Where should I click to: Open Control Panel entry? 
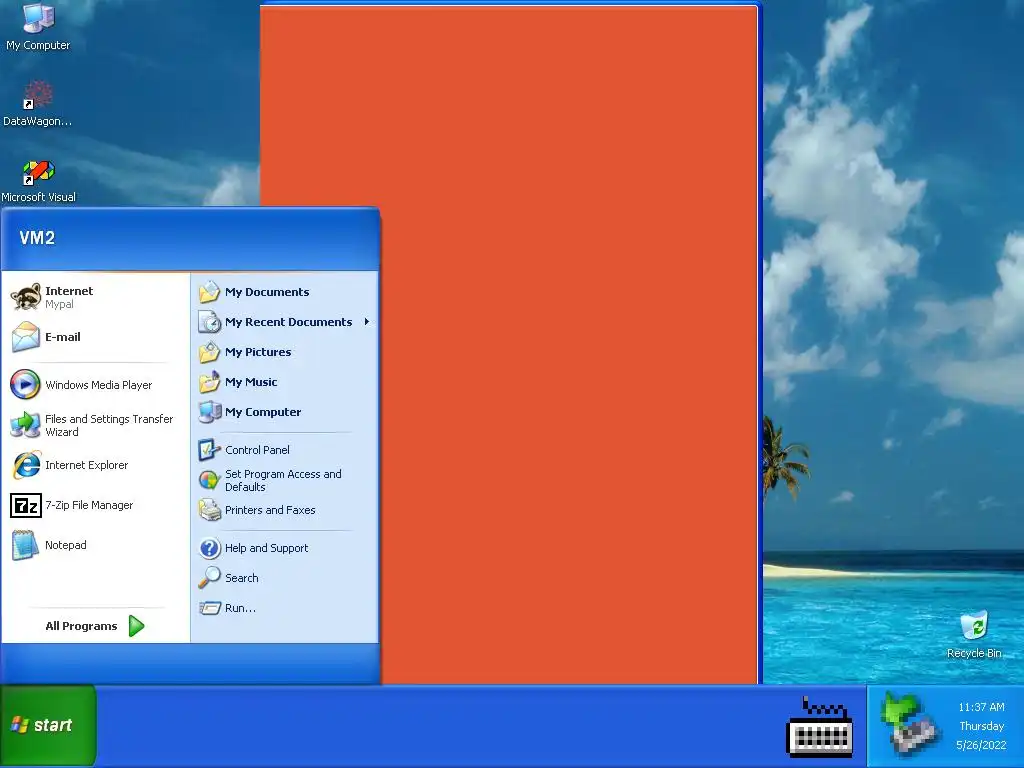pos(285,450)
